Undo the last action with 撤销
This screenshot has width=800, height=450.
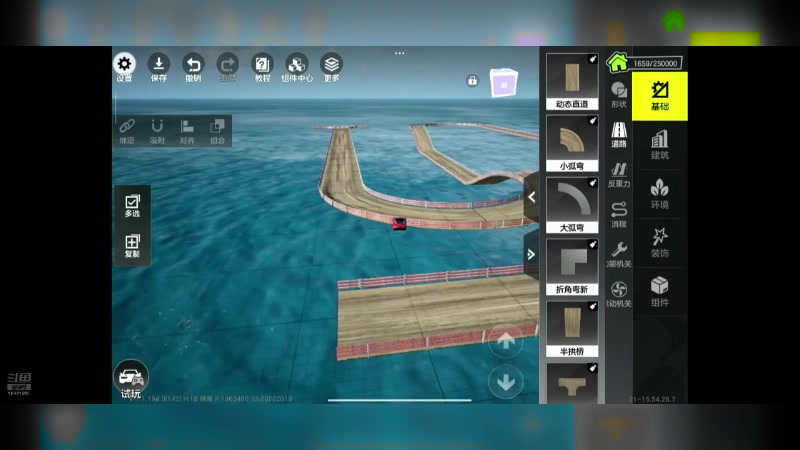click(x=193, y=67)
